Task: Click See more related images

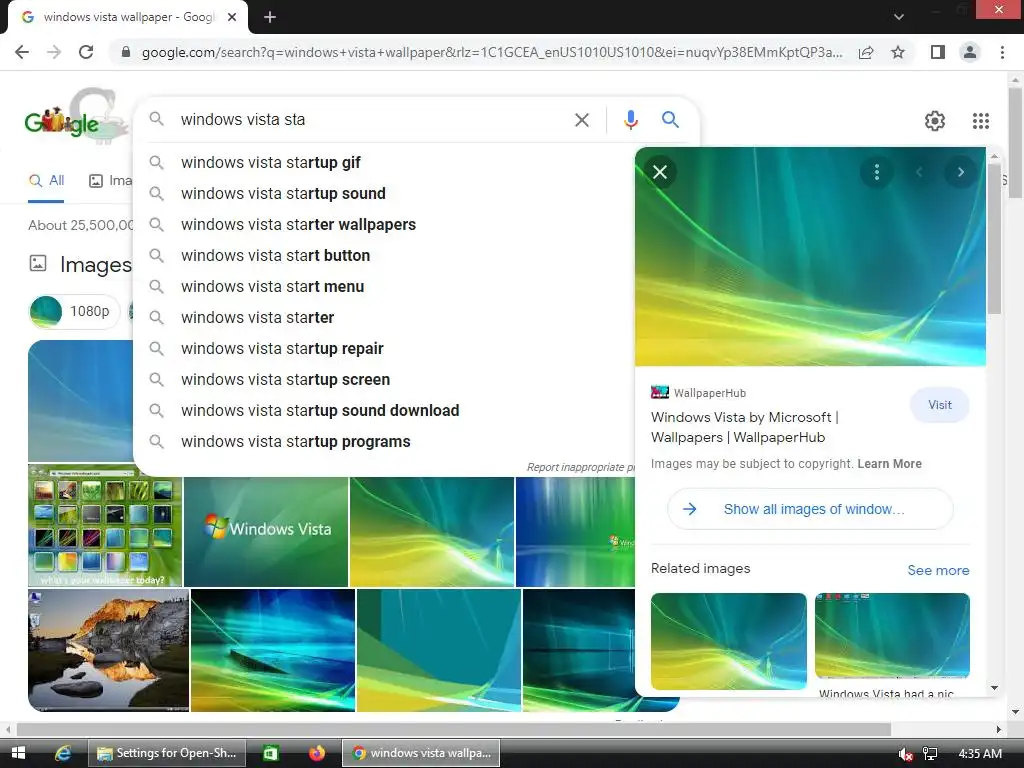Action: tap(938, 570)
